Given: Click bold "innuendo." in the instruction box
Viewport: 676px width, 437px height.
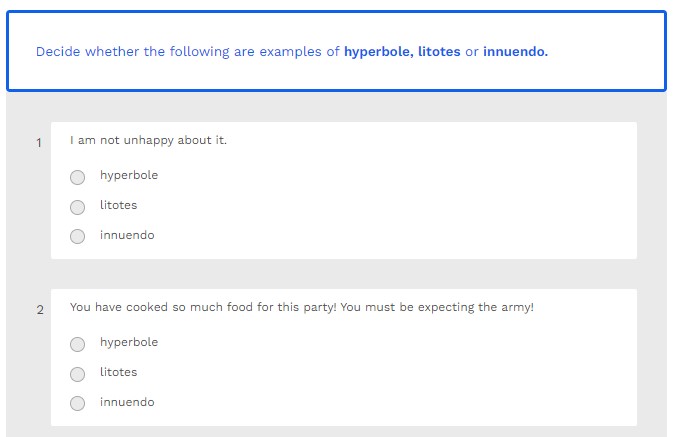Looking at the screenshot, I should [x=515, y=52].
